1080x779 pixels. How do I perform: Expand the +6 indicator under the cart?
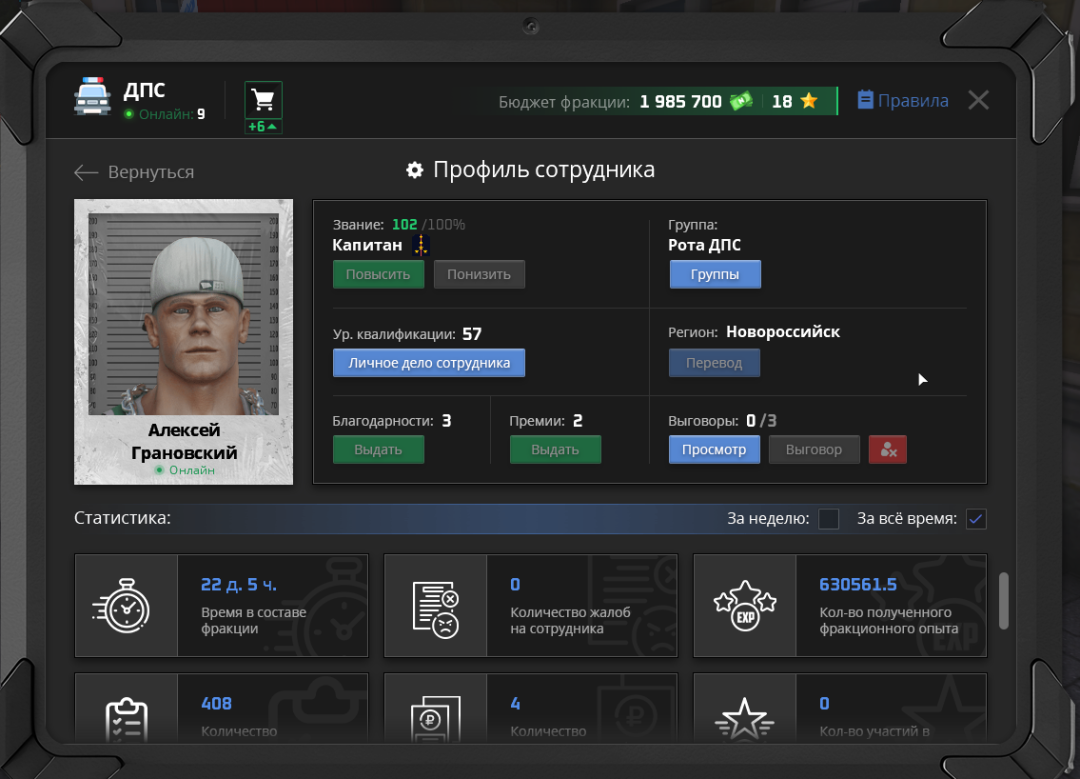(263, 127)
